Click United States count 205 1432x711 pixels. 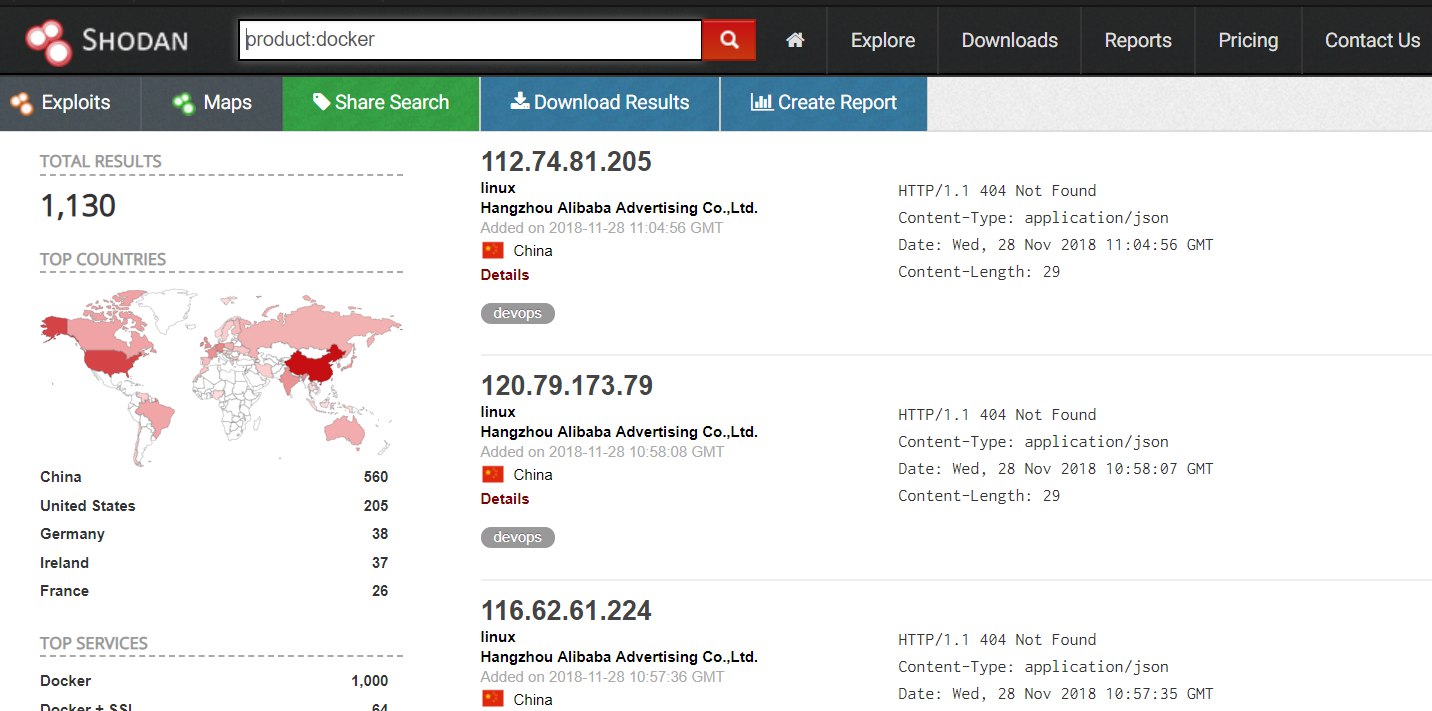[x=376, y=506]
